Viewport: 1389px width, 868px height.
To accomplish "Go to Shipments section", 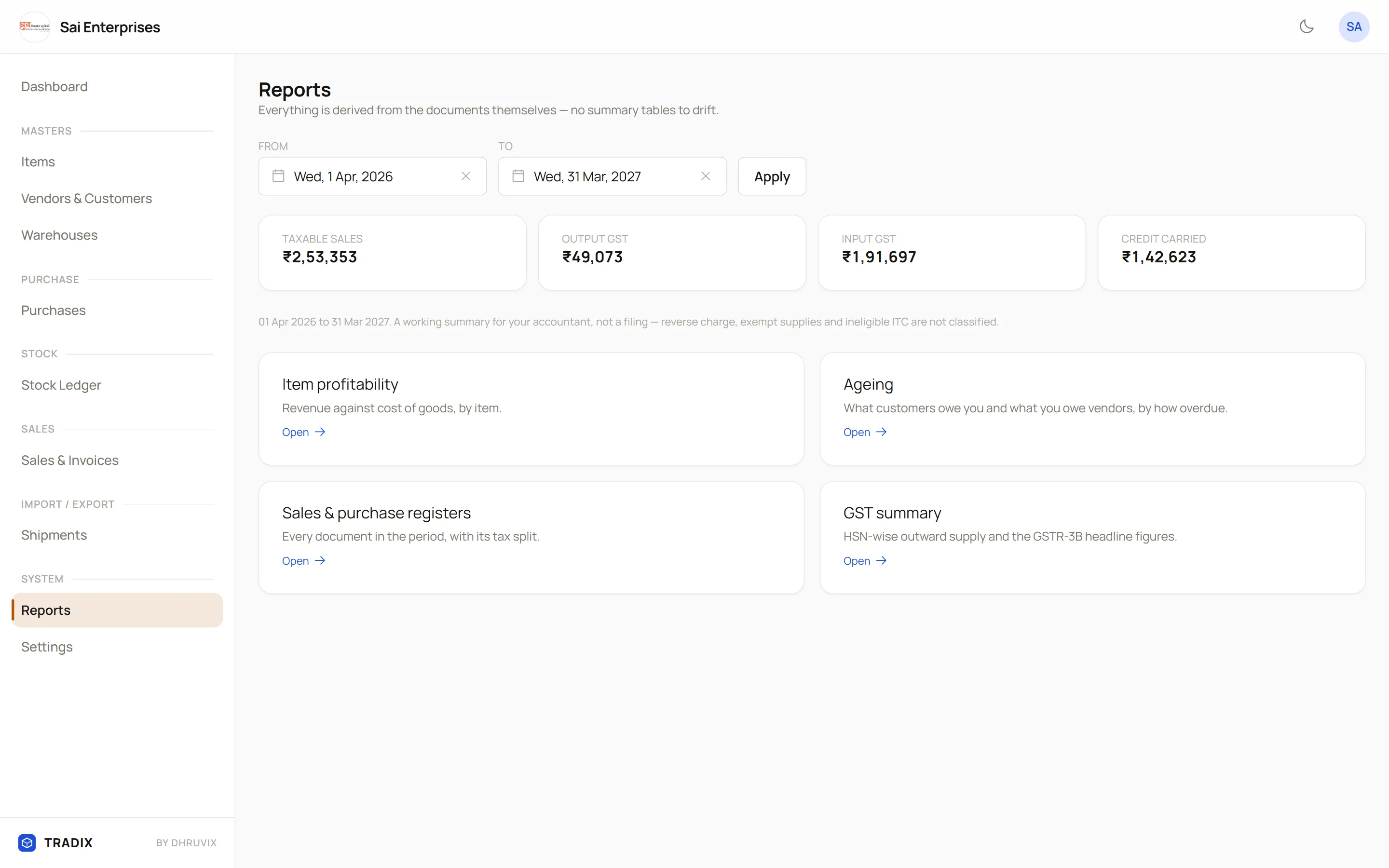I will point(54,535).
